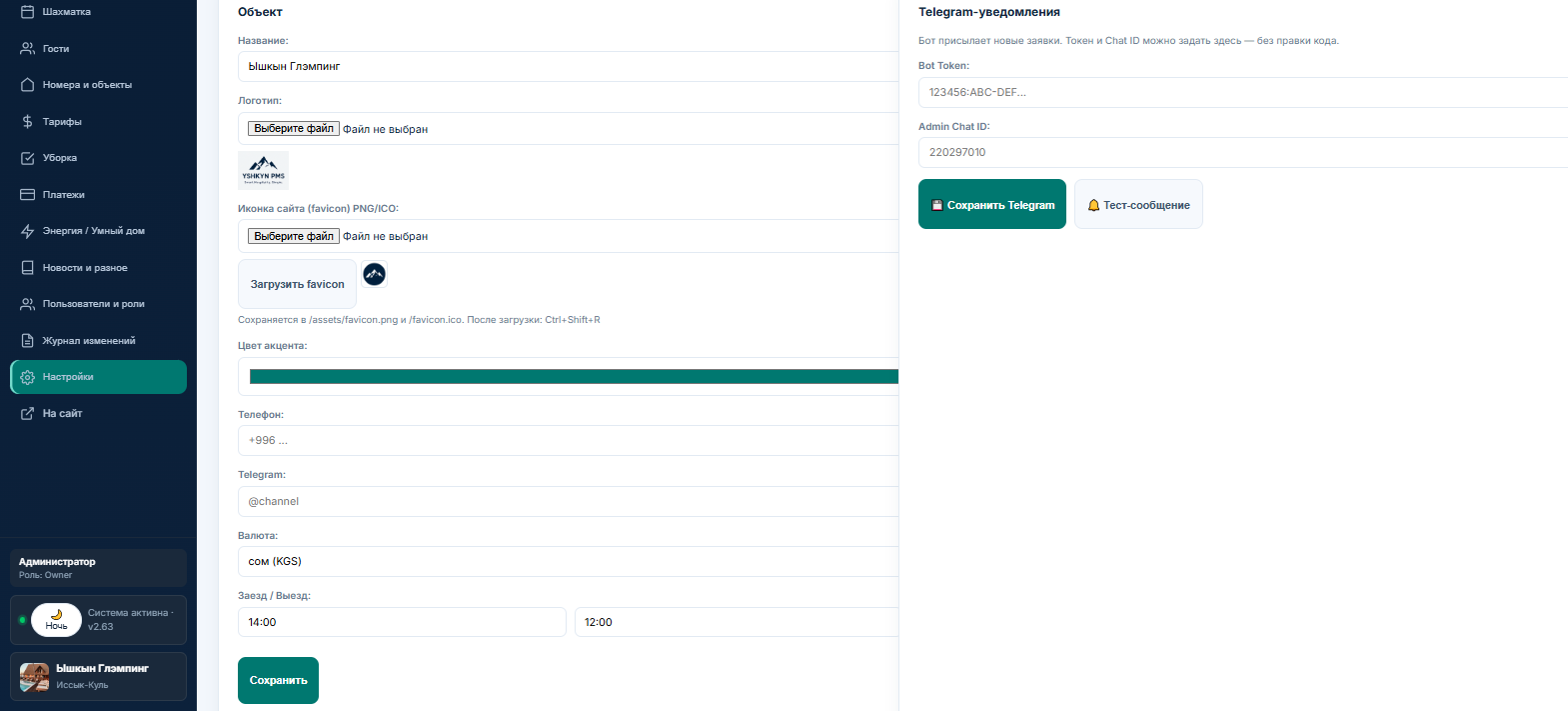Screen dimensions: 1568x711
Task: Choose a favicon file with Выберите файл
Action: (x=294, y=236)
